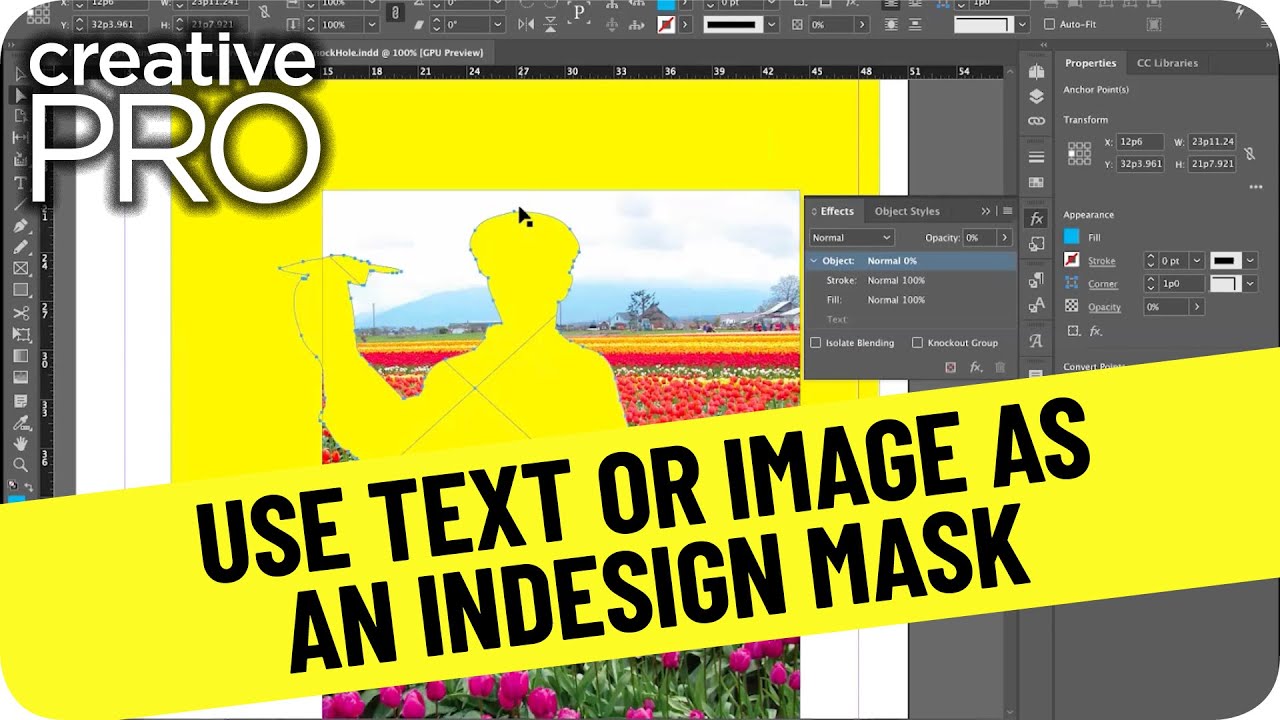Open stroke weight dropdown in Properties
1280x720 pixels.
[x=1196, y=261]
